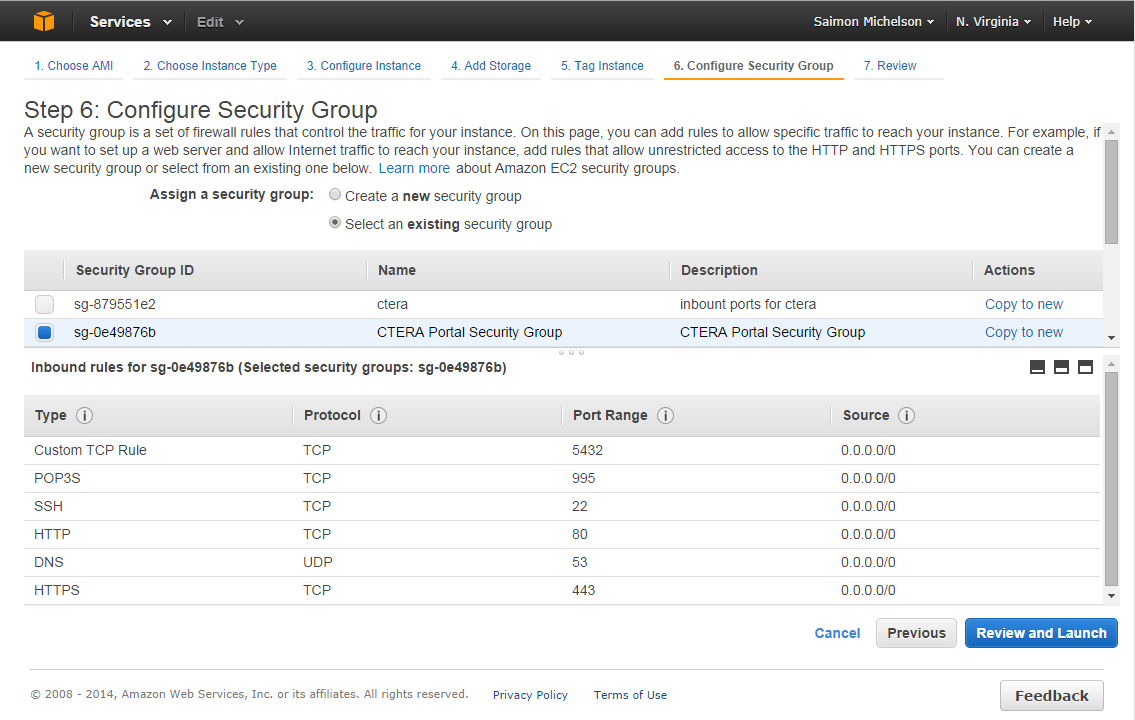
Task: Click the pane resize handle dots
Action: (571, 352)
